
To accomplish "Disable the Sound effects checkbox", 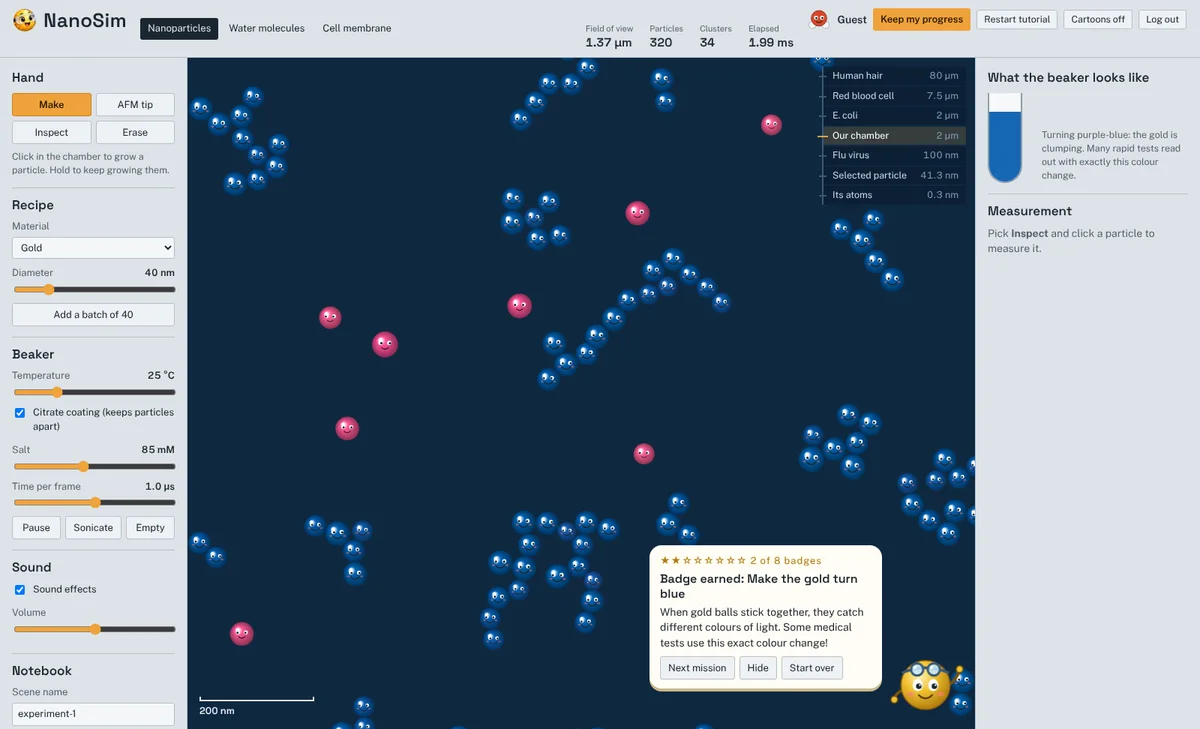I will click(x=20, y=589).
